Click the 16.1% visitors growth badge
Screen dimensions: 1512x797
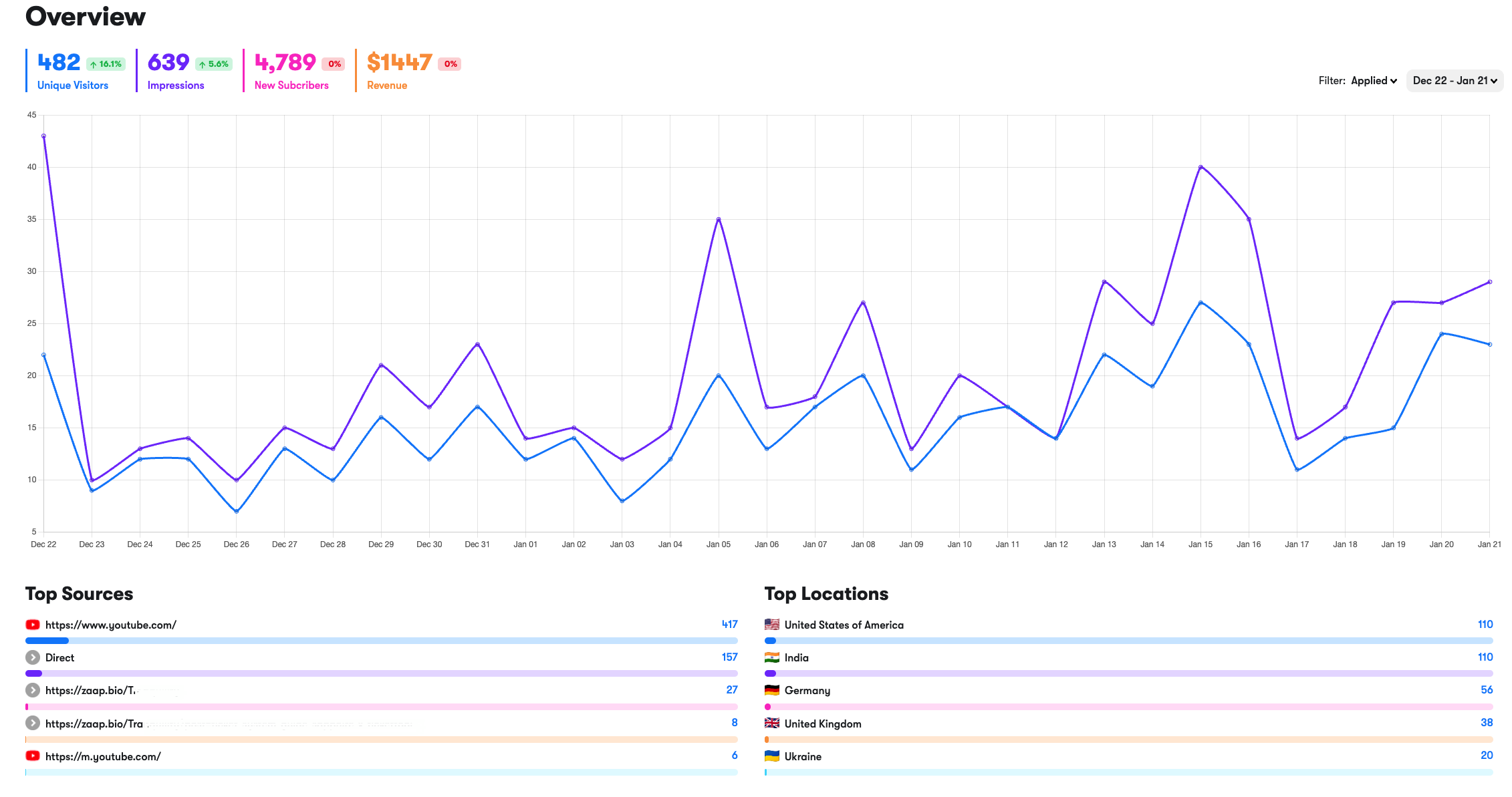(x=106, y=64)
